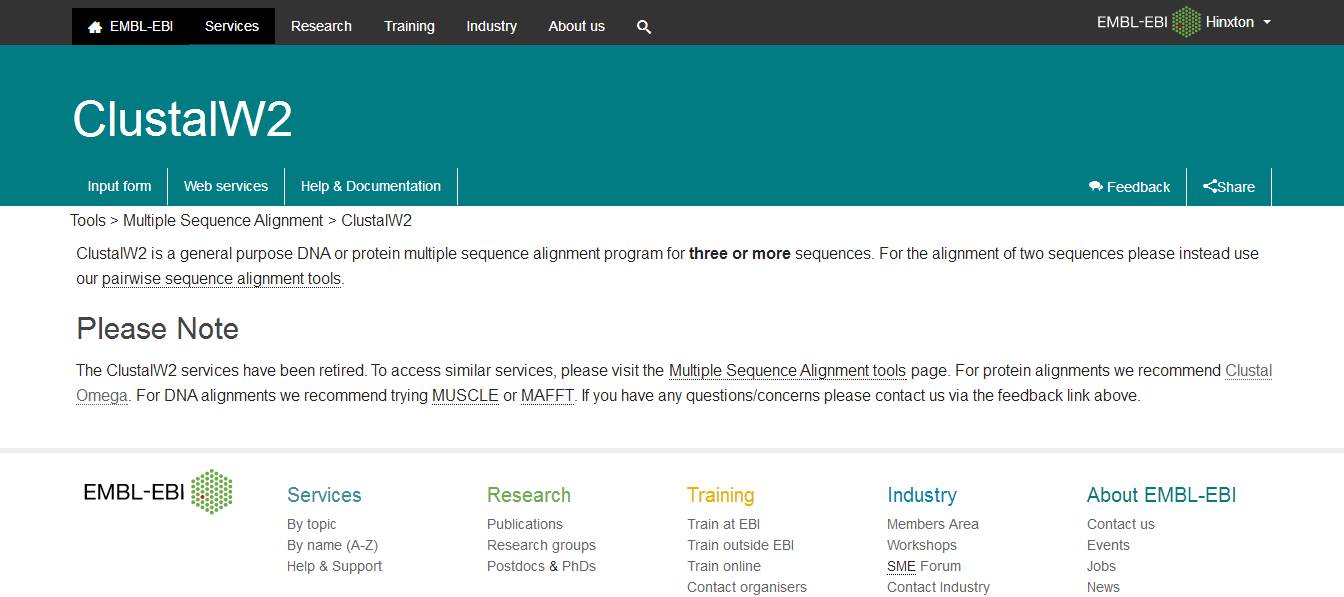Expand the Hinxton location dropdown
This screenshot has height=597, width=1344.
click(1238, 22)
